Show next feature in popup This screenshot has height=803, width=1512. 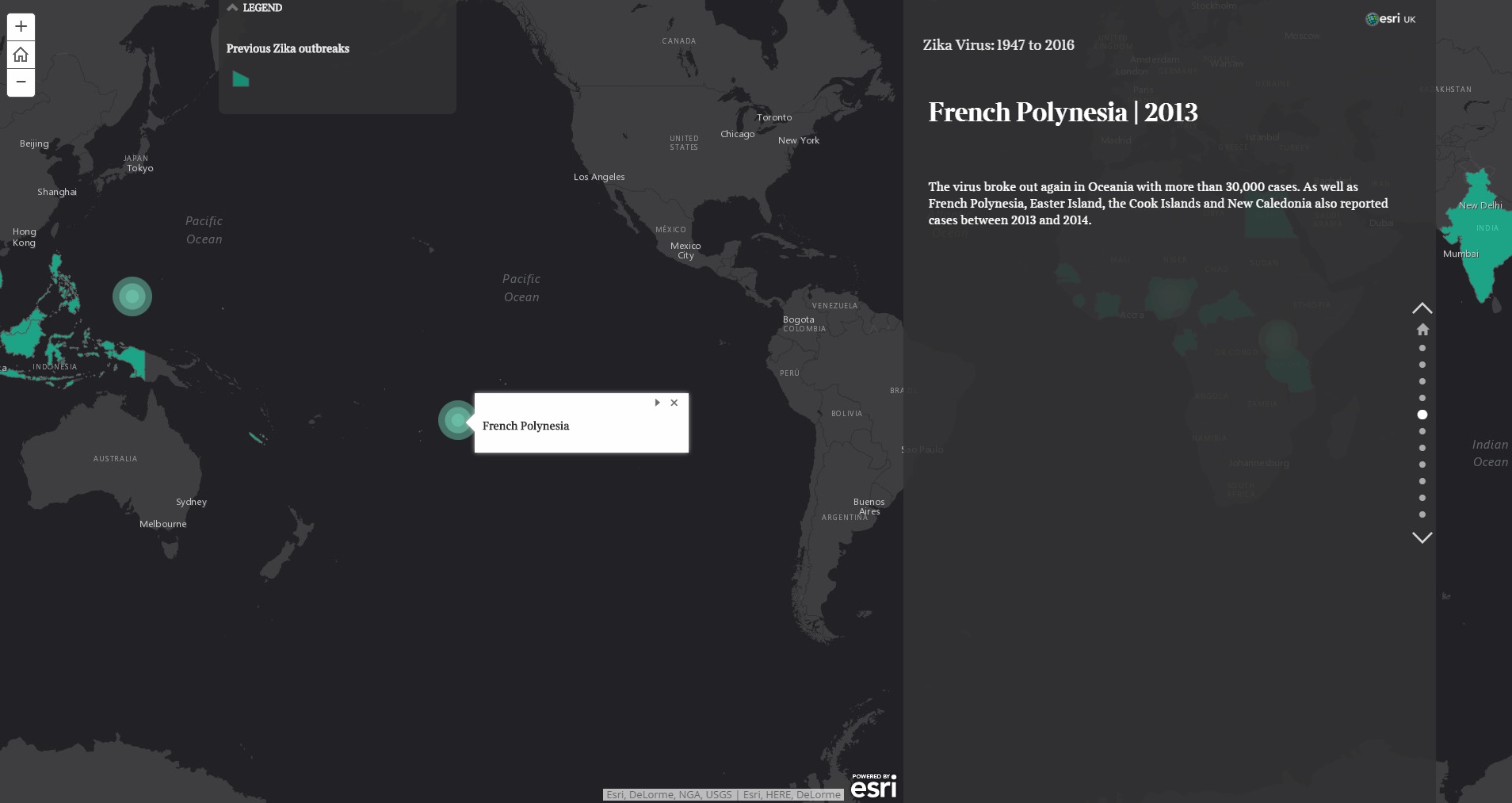click(657, 403)
